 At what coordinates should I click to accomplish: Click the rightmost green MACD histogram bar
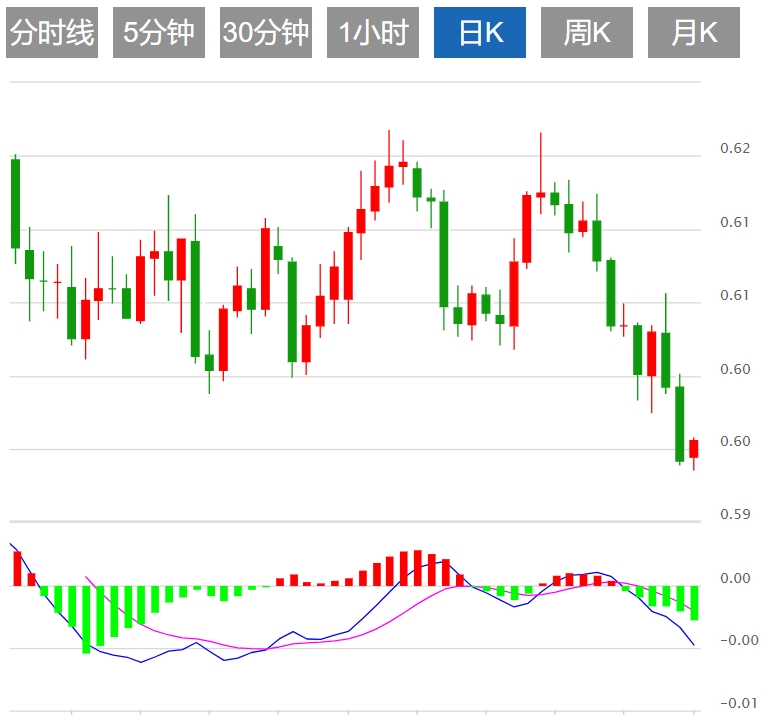click(x=694, y=603)
